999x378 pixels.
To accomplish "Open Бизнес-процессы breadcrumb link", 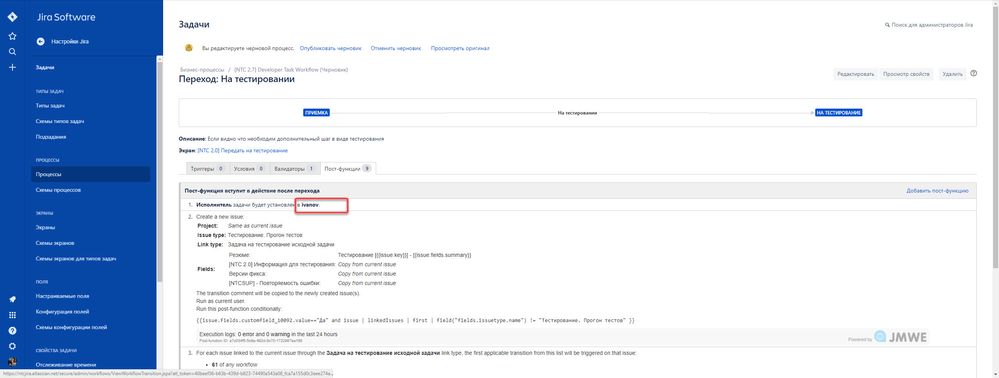I will point(201,69).
